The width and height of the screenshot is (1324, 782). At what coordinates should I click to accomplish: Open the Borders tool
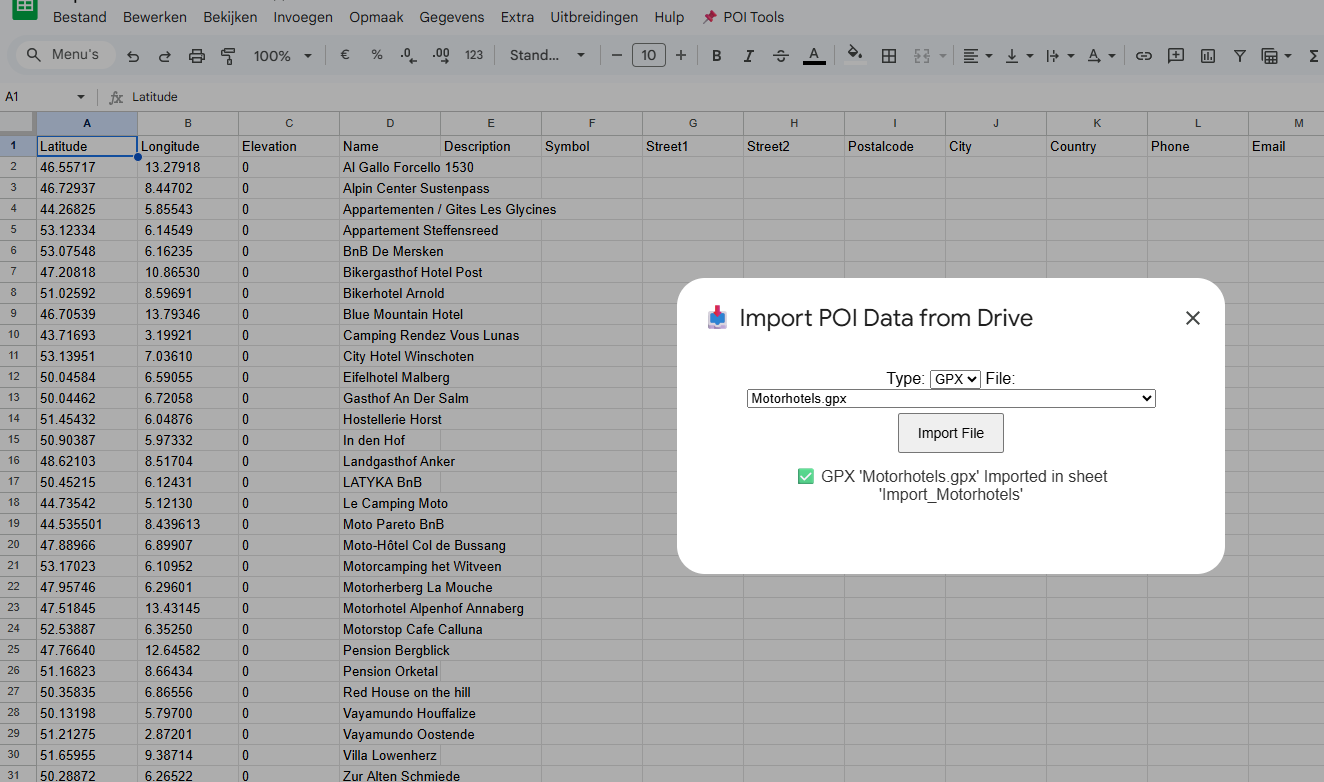pos(889,56)
